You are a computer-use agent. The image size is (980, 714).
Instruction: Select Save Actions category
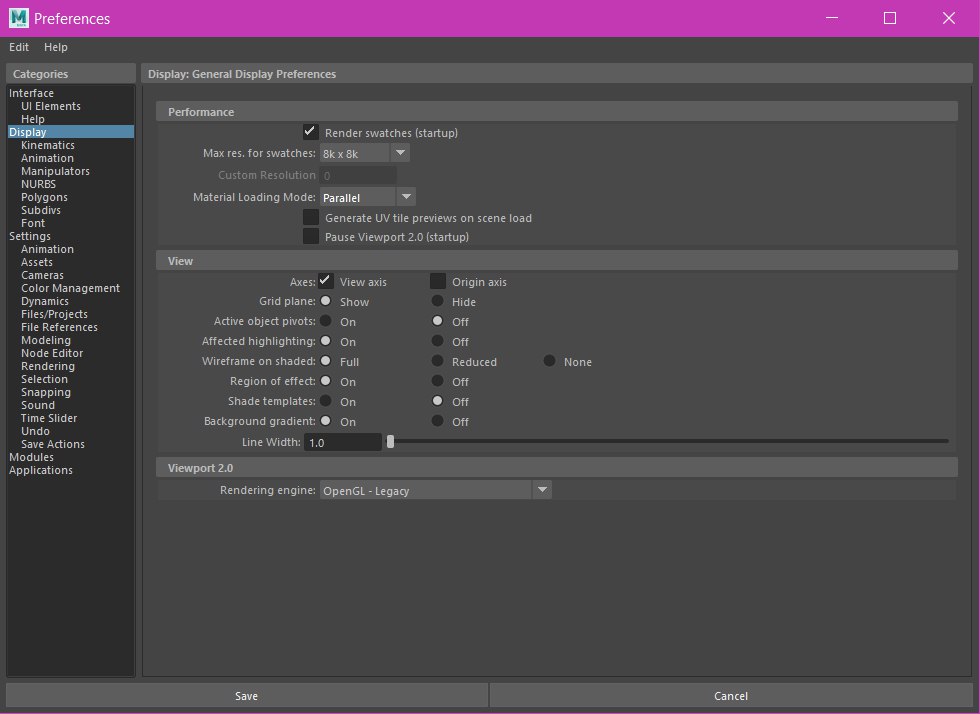(x=52, y=444)
